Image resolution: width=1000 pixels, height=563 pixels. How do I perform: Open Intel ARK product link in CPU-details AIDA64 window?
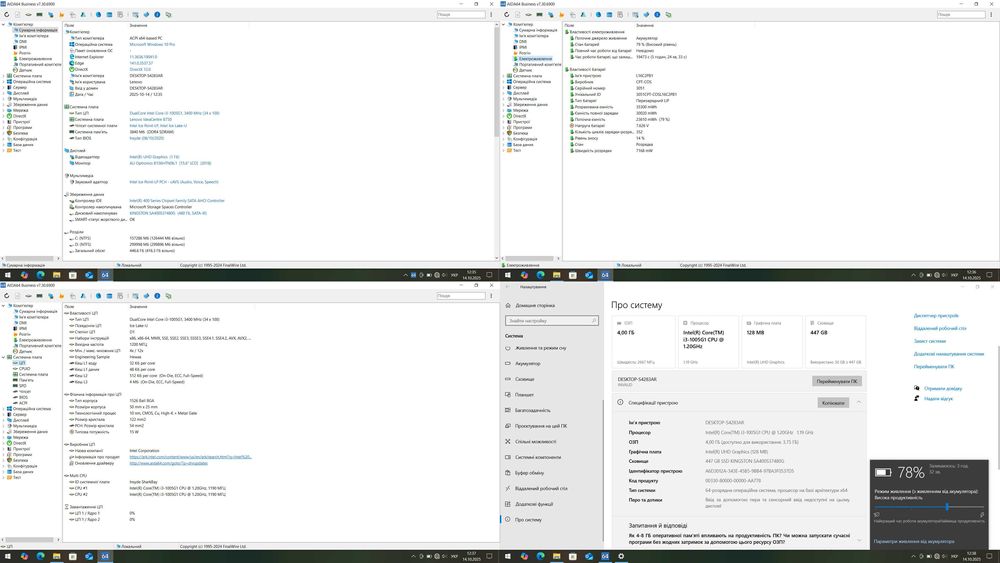(x=191, y=457)
